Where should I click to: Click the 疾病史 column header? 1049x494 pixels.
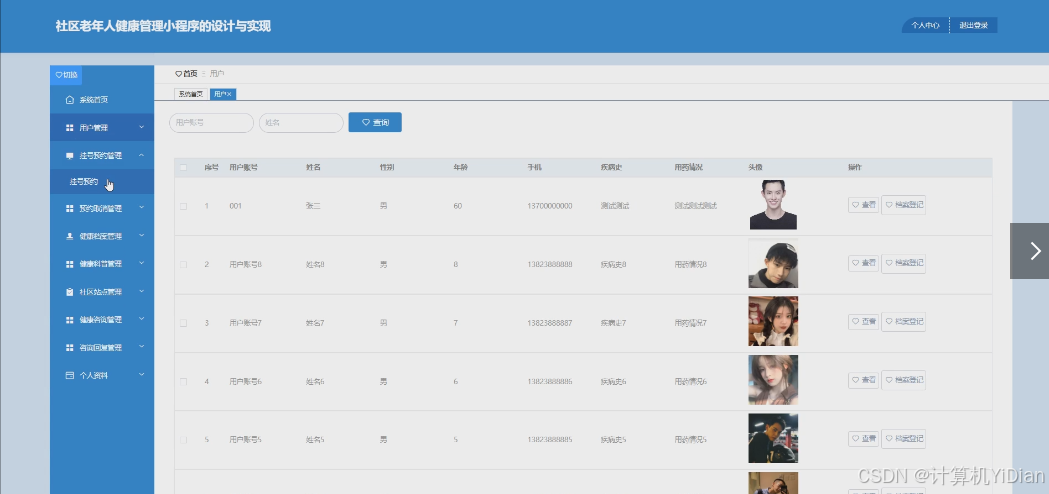[611, 167]
